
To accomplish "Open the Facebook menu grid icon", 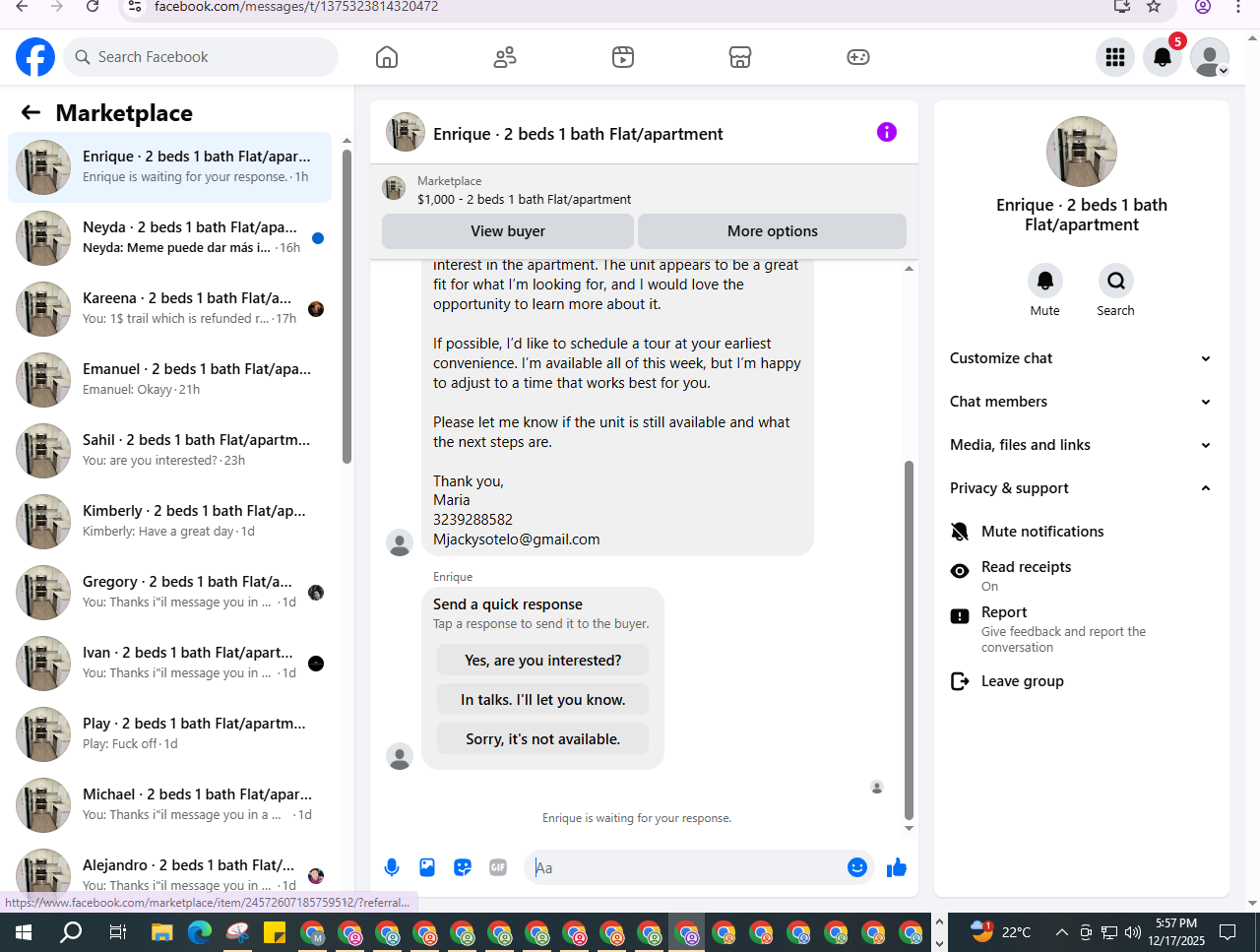I will click(x=1115, y=57).
